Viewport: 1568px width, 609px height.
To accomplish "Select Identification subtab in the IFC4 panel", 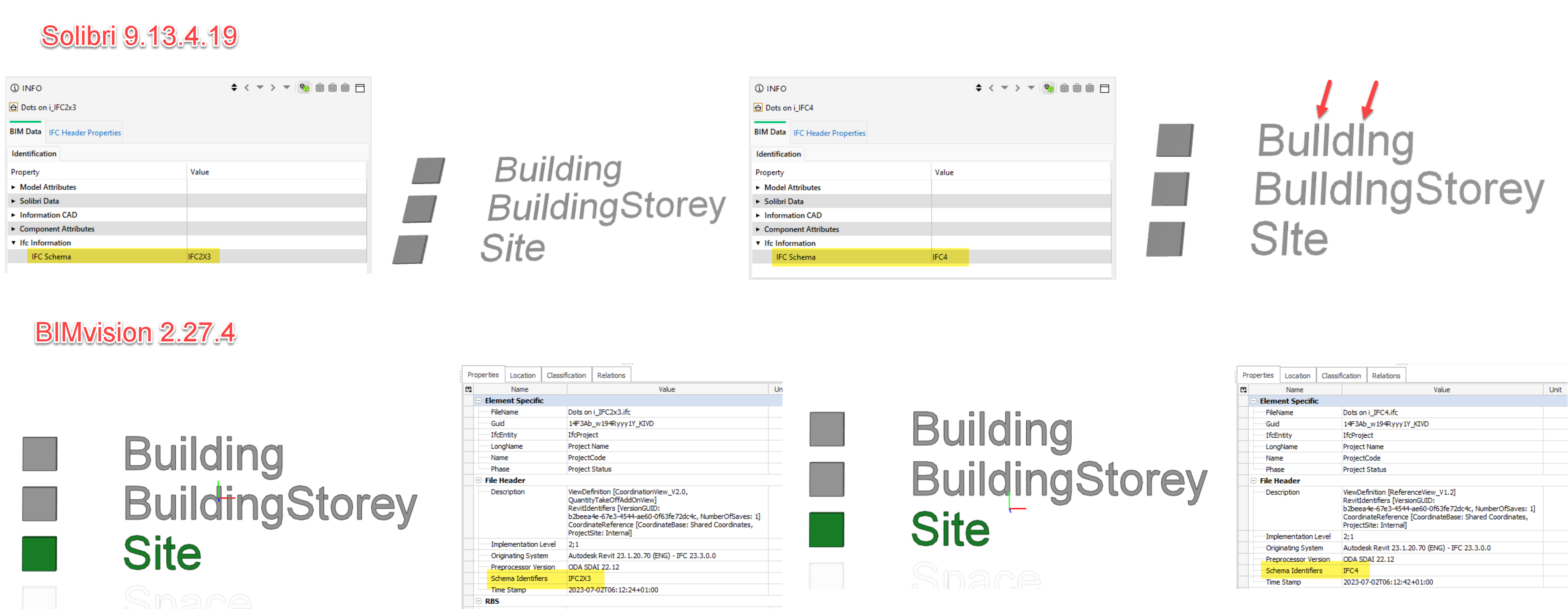I will coord(779,155).
